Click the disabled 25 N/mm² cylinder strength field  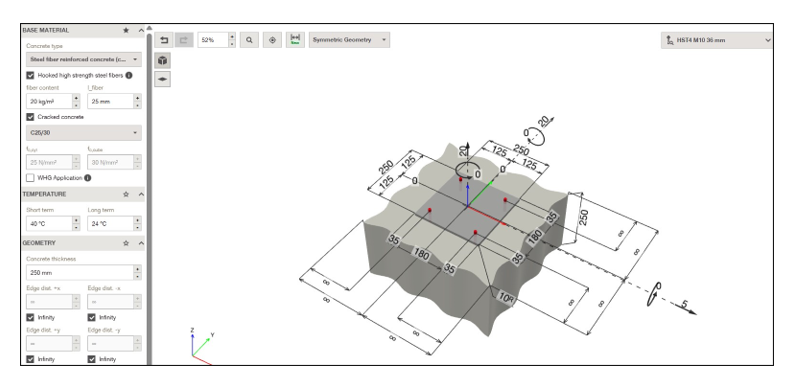tap(49, 162)
